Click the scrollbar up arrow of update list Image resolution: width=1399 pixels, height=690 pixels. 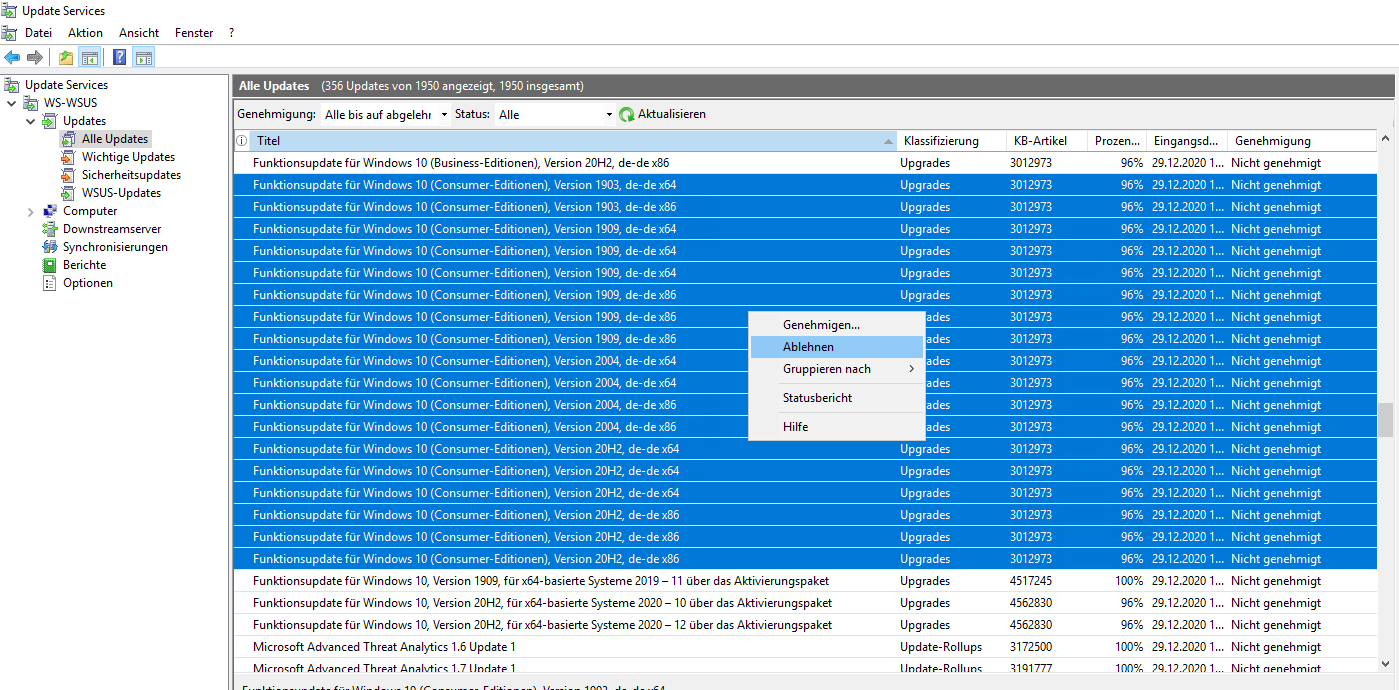click(x=1385, y=138)
